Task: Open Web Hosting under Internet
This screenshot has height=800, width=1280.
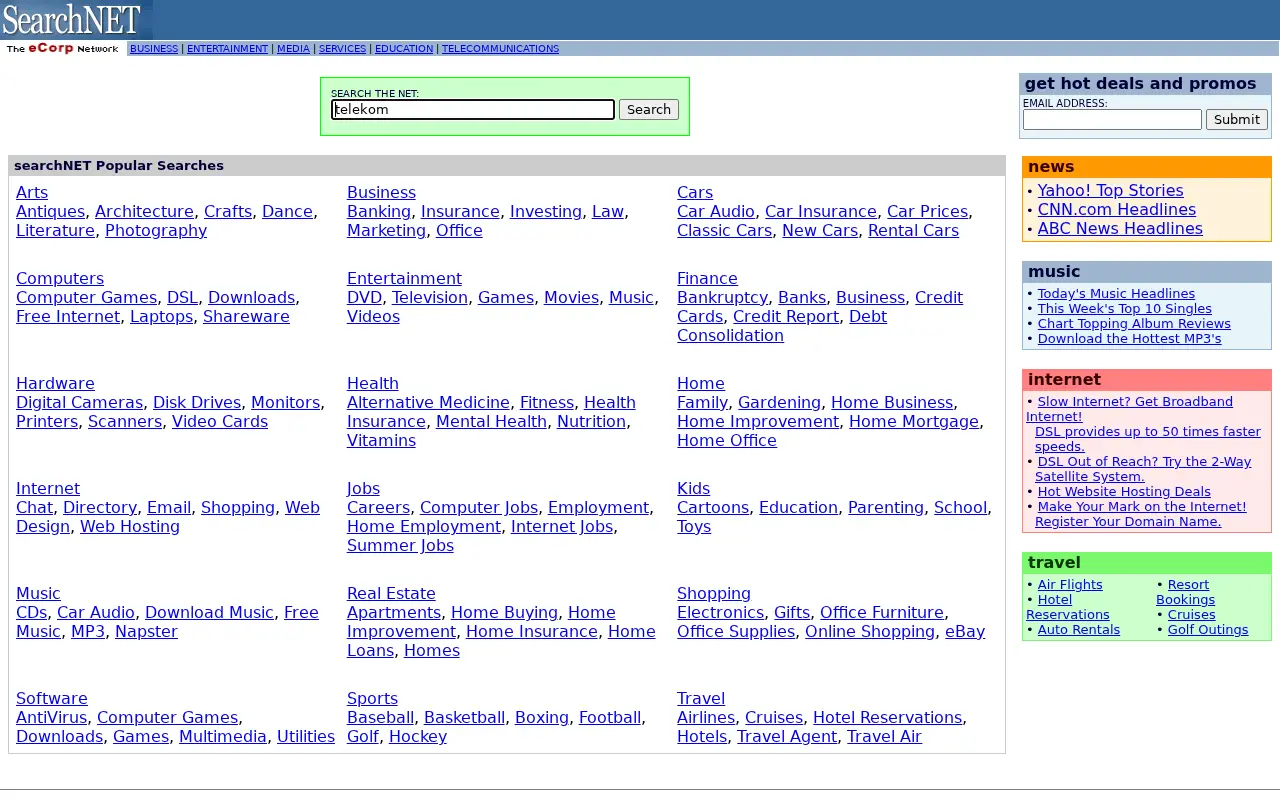Action: tap(130, 527)
